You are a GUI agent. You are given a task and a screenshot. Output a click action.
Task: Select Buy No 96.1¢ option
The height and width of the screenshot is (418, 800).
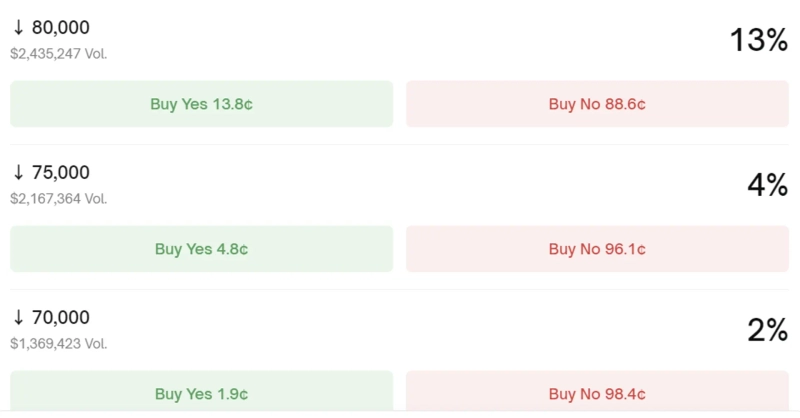click(x=597, y=249)
